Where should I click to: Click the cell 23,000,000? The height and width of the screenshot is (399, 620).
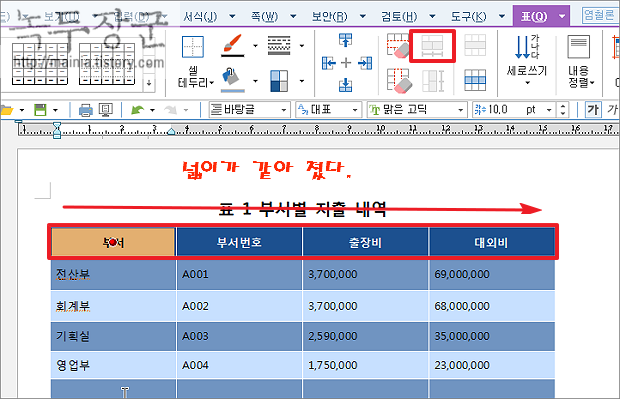point(491,365)
